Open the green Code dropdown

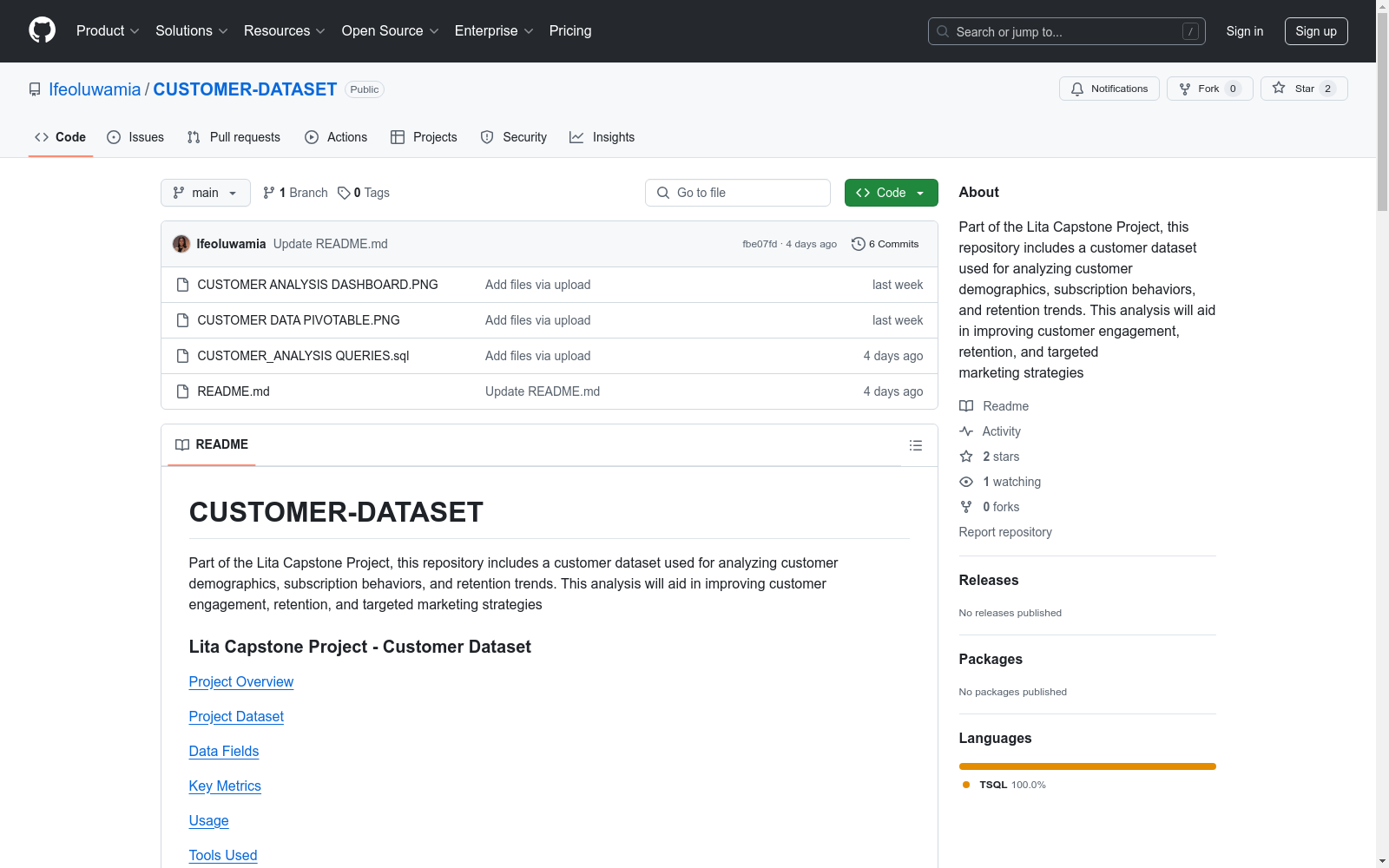coord(891,193)
